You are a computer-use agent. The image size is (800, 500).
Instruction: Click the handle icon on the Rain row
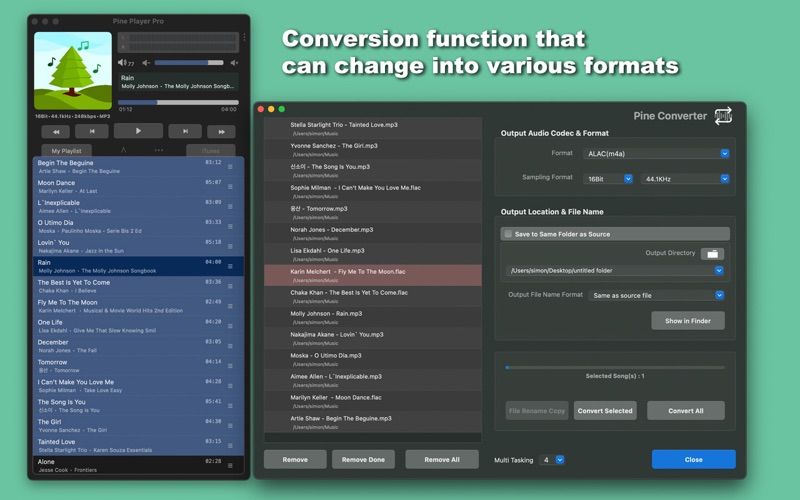pyautogui.click(x=230, y=266)
